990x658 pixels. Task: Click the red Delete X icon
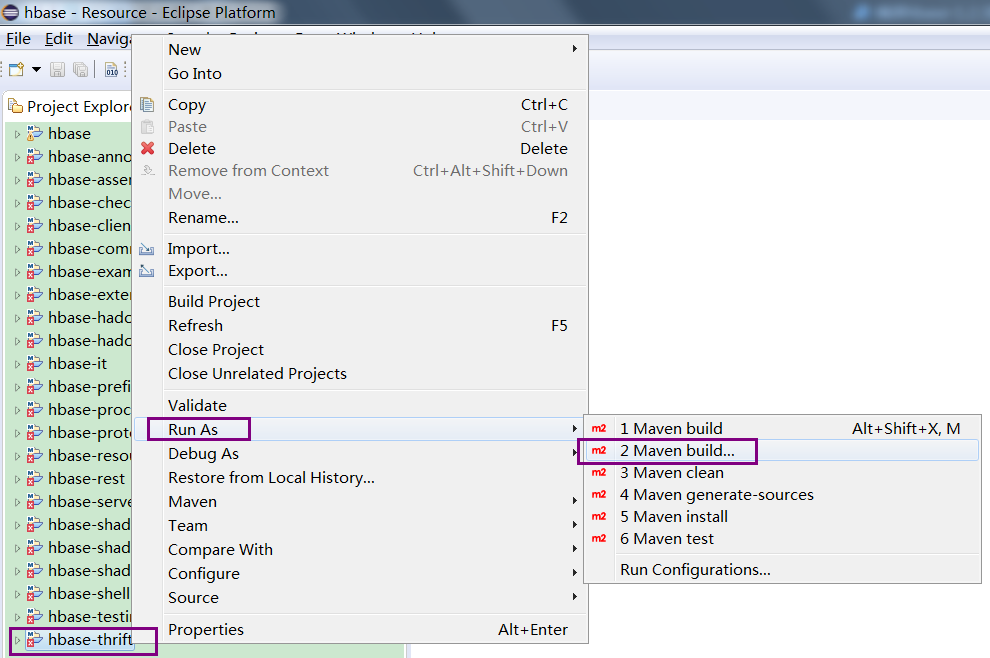(147, 148)
